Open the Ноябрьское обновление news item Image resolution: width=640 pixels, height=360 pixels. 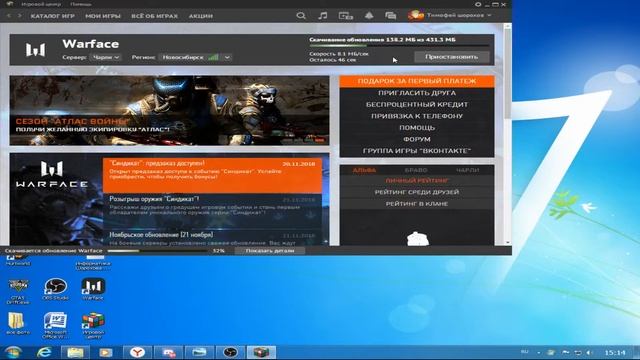[212, 238]
